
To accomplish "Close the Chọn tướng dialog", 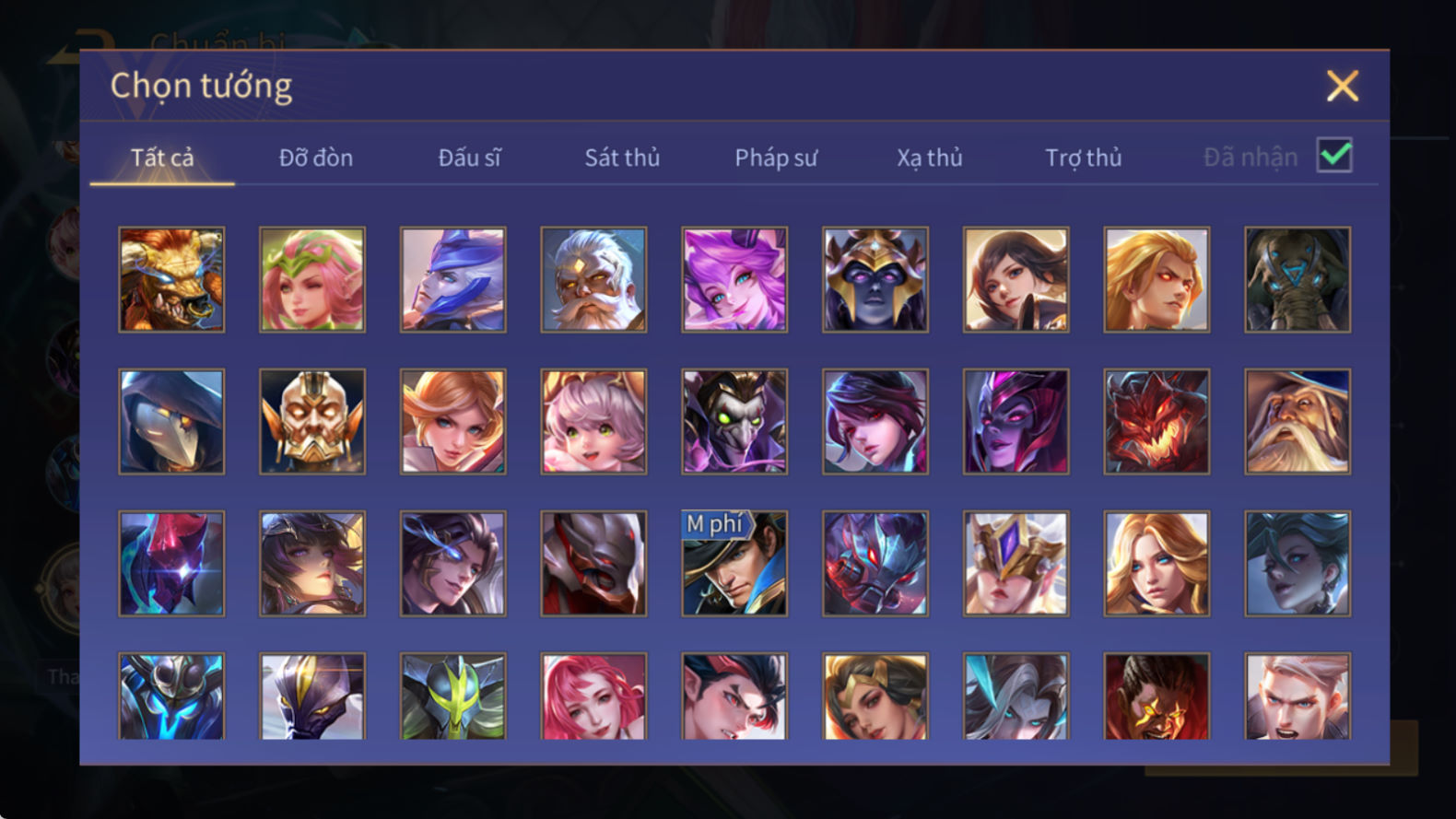I will pos(1343,86).
